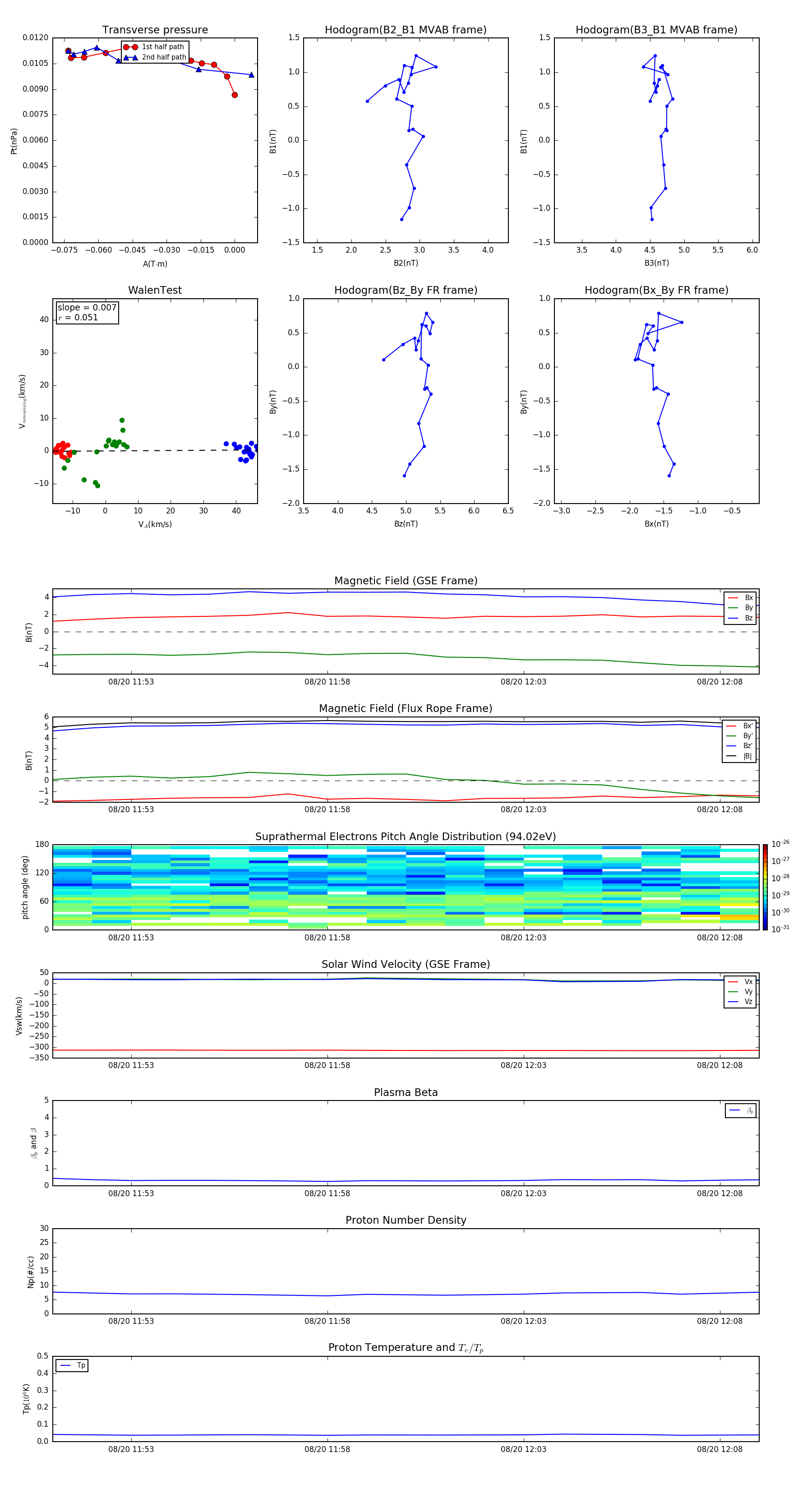The image size is (812, 1489).
Task: Click red Bx legend line in GSE Magnetic Field
Action: click(x=733, y=598)
